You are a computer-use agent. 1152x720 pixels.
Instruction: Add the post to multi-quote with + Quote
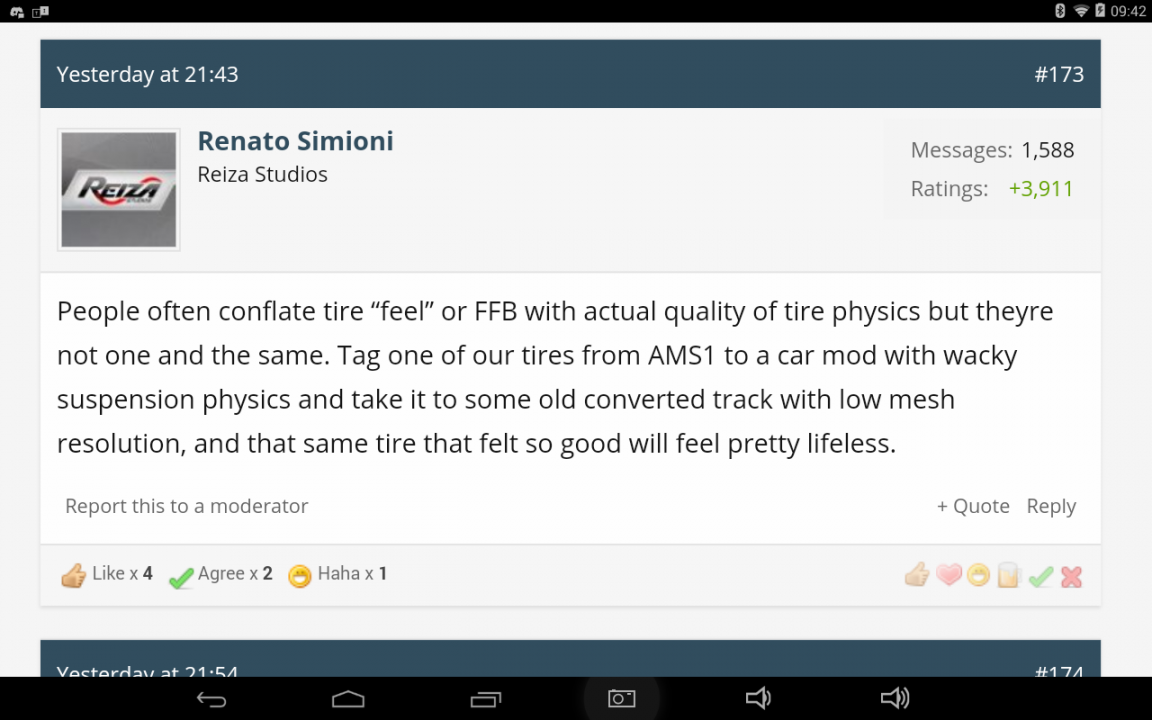[973, 506]
